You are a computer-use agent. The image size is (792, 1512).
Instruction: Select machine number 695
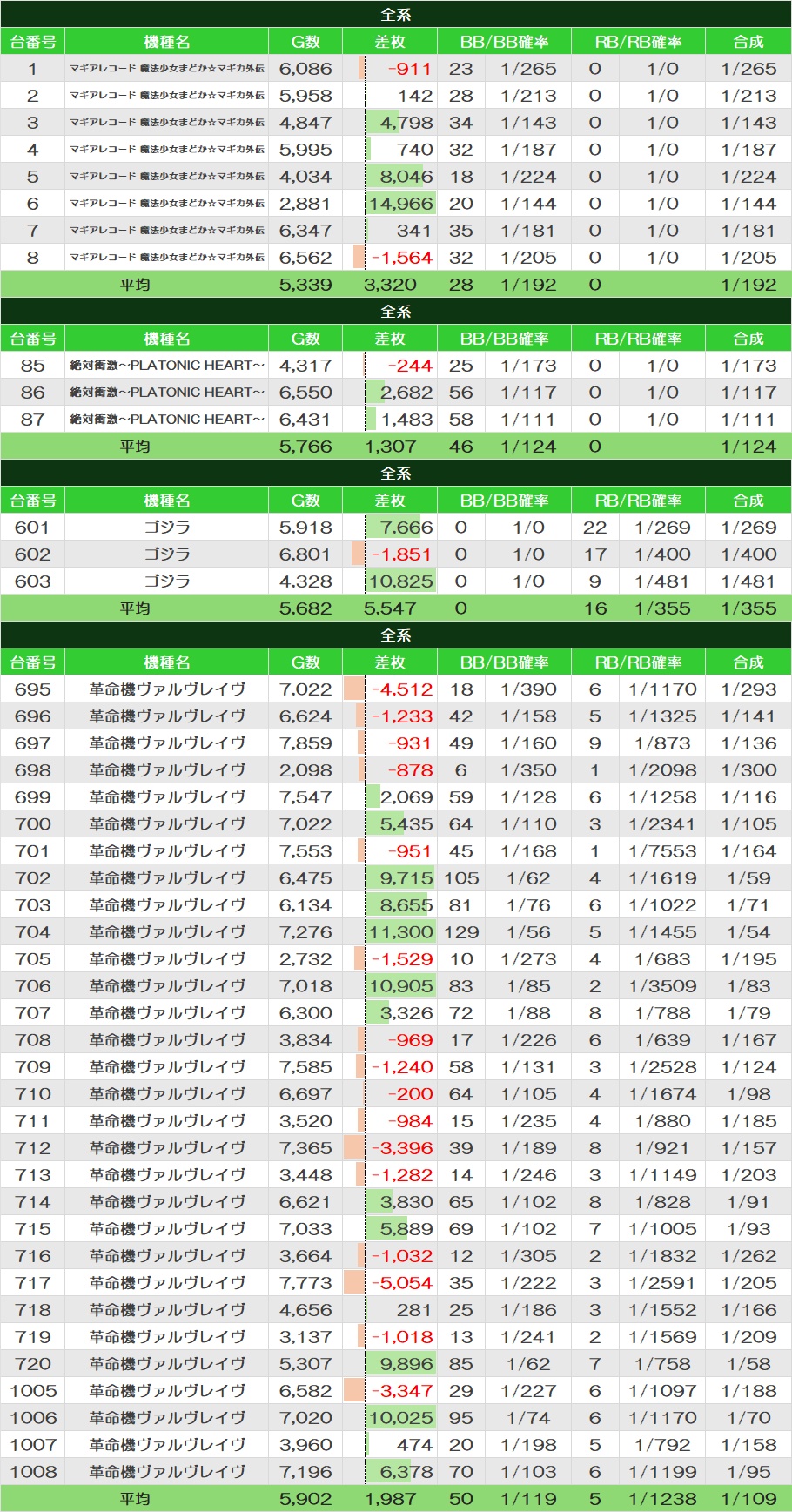point(33,689)
